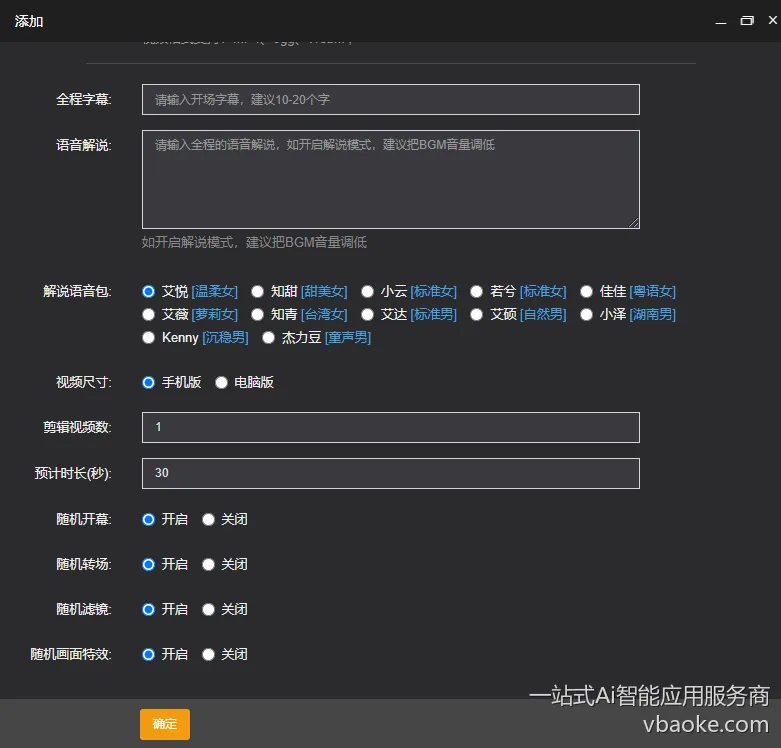The width and height of the screenshot is (781, 748).
Task: Click the 预计时长(秒) input field
Action: (390, 473)
